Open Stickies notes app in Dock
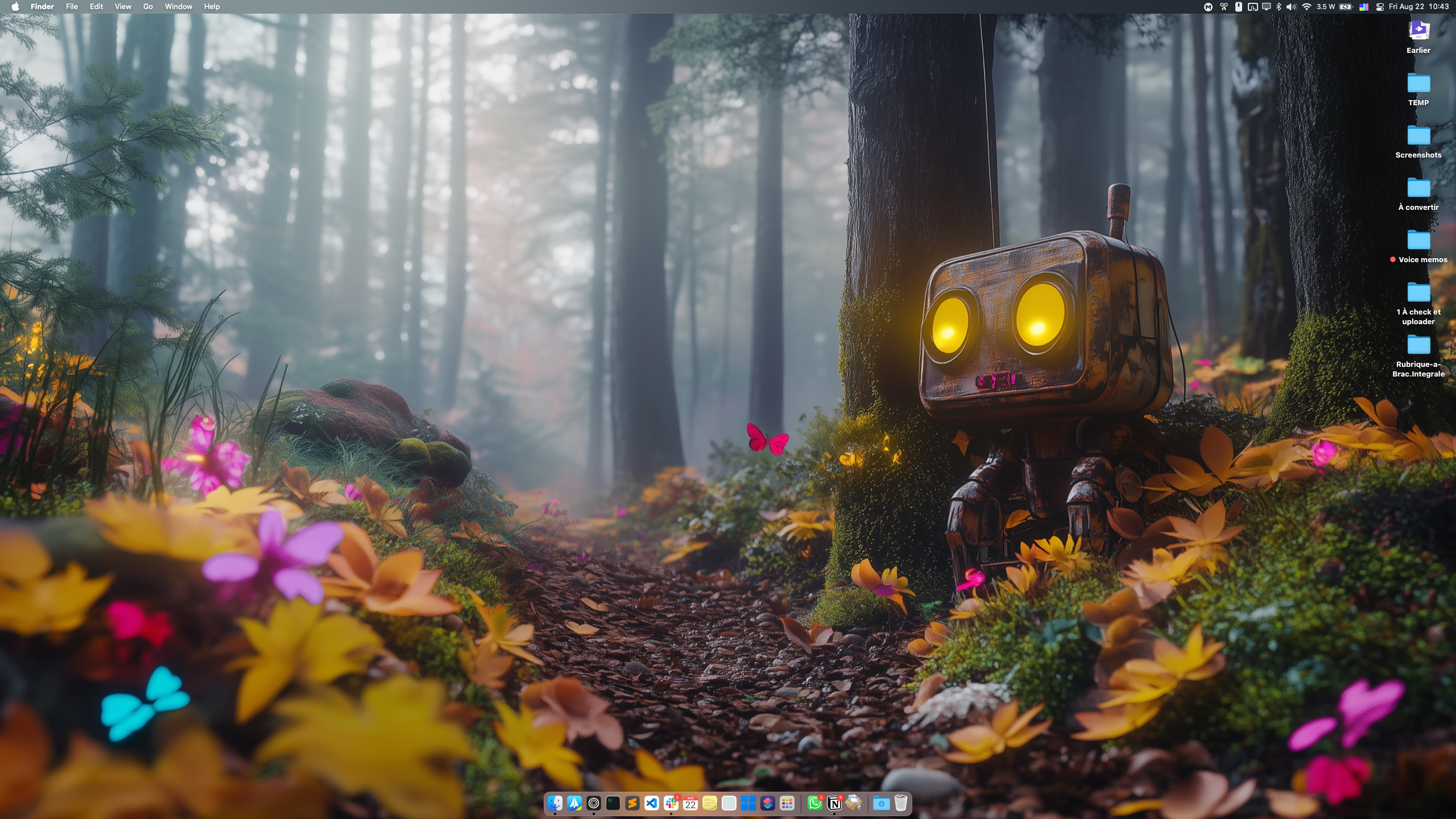 (709, 803)
